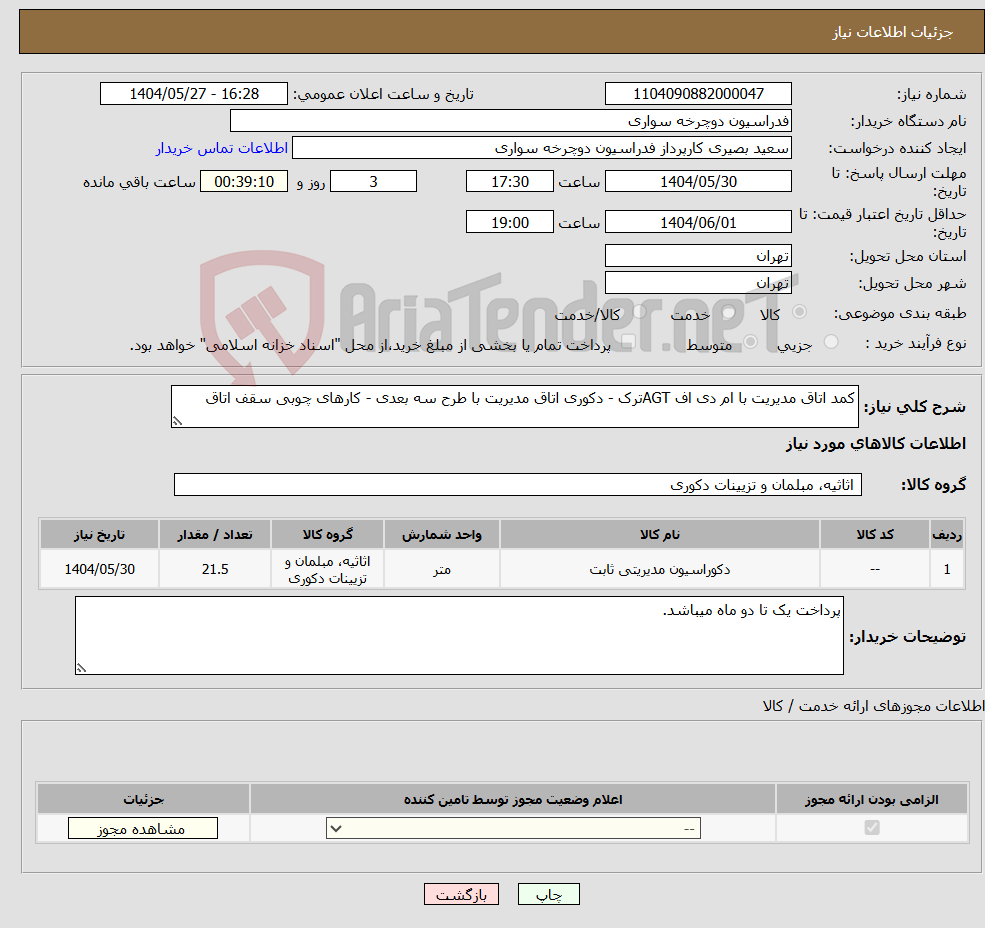Select the جزیی purchase type radio
Image resolution: width=985 pixels, height=928 pixels.
pyautogui.click(x=832, y=341)
